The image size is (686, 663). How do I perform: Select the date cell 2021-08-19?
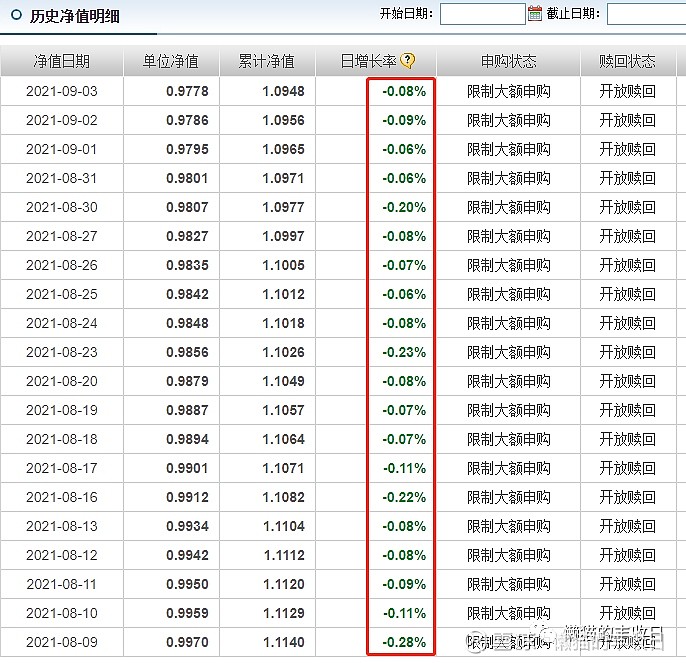tap(62, 410)
